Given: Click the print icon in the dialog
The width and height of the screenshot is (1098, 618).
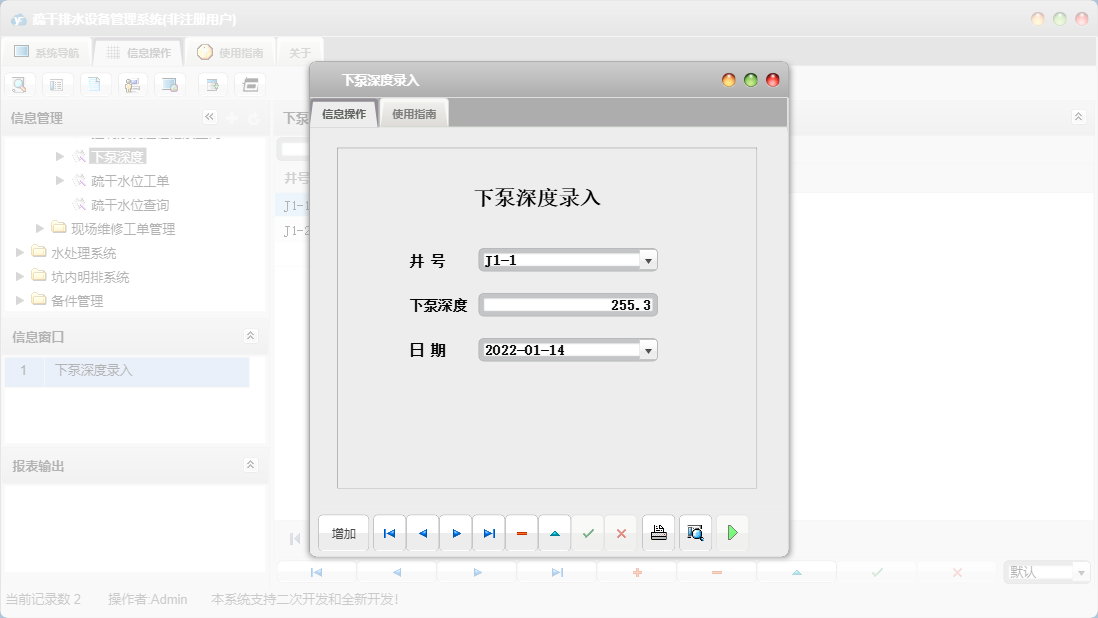Looking at the screenshot, I should [x=658, y=533].
